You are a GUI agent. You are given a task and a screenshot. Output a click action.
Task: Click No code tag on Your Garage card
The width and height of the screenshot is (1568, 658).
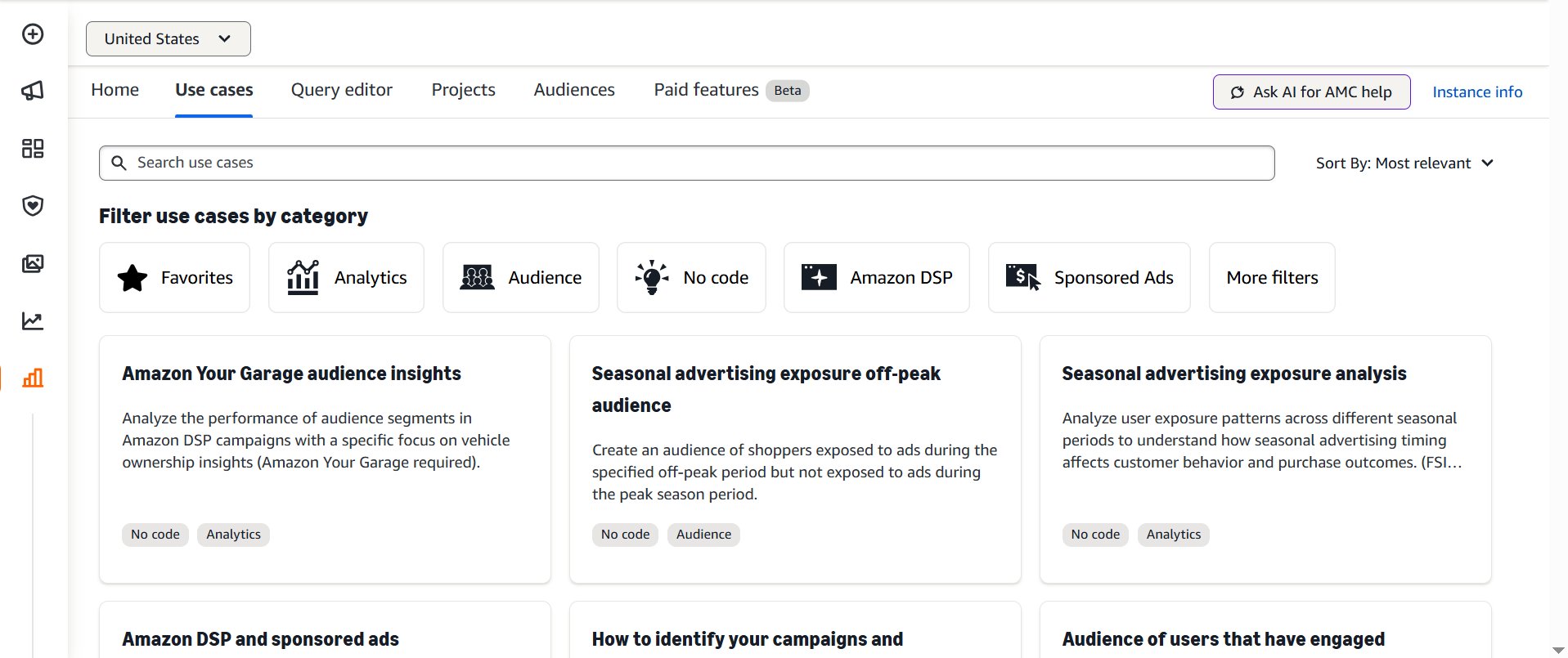[x=155, y=535]
